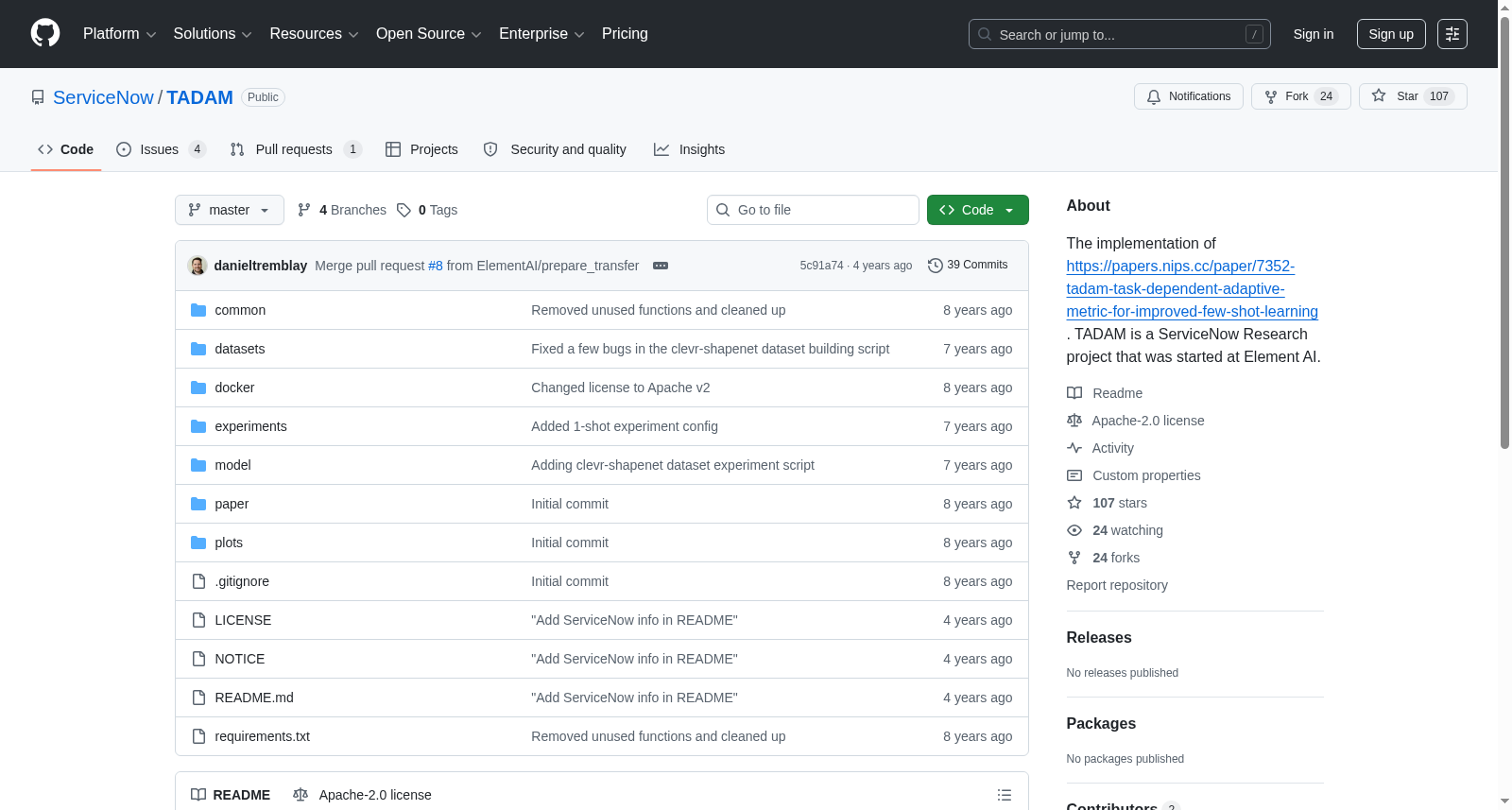Click 'Changed license to Apache v2' message
Viewport: 1512px width, 810px height.
(x=620, y=388)
